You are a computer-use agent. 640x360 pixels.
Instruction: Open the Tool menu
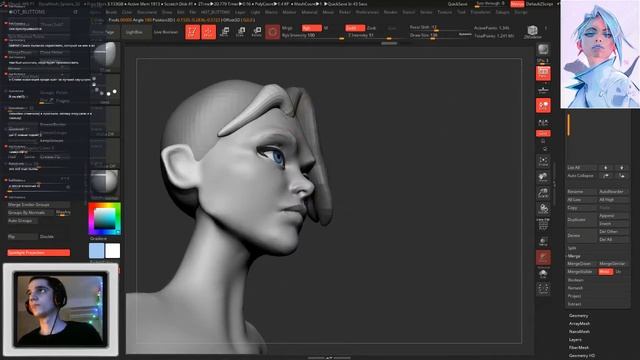[461, 12]
